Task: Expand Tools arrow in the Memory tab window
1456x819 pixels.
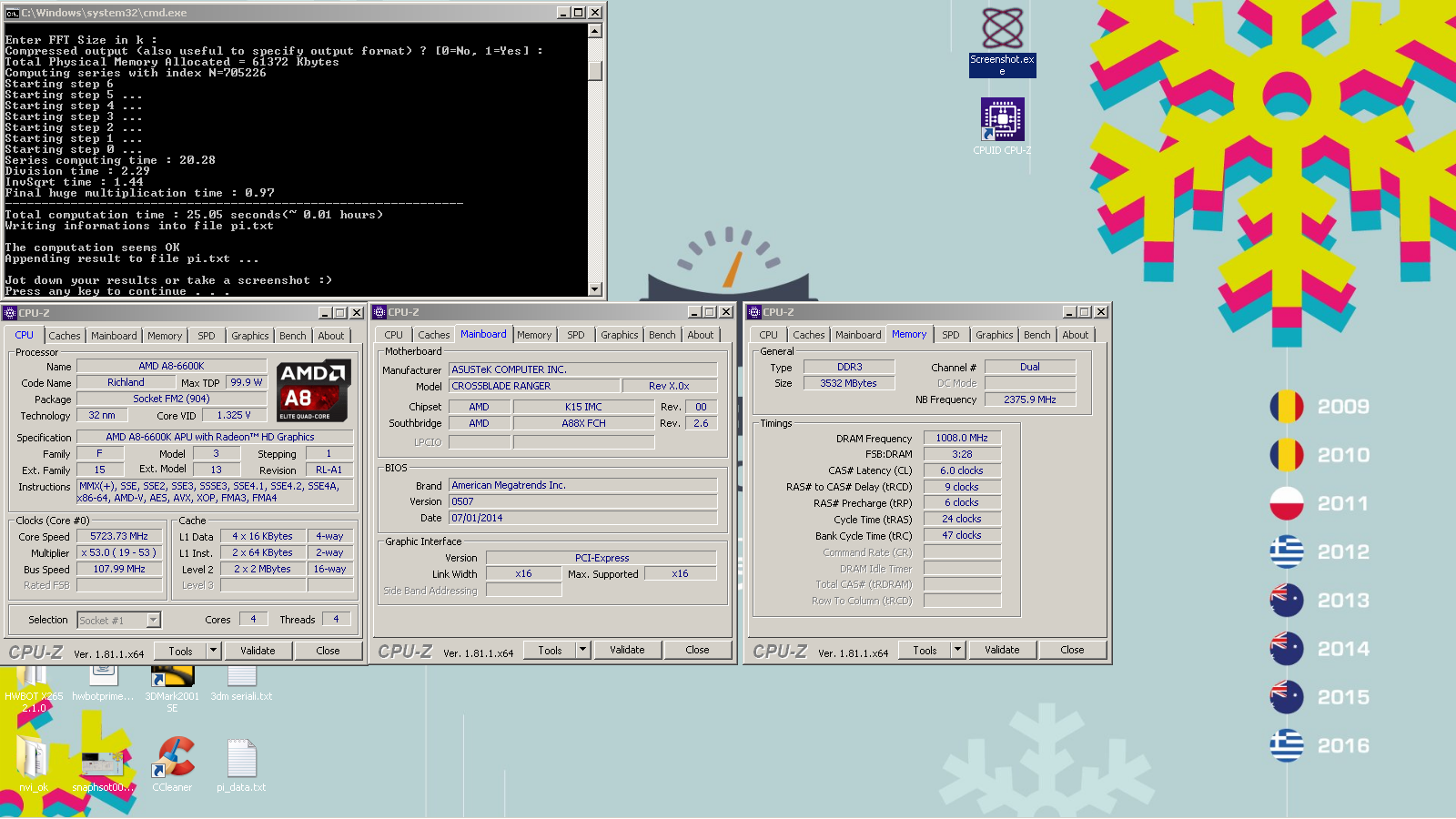Action: click(957, 650)
